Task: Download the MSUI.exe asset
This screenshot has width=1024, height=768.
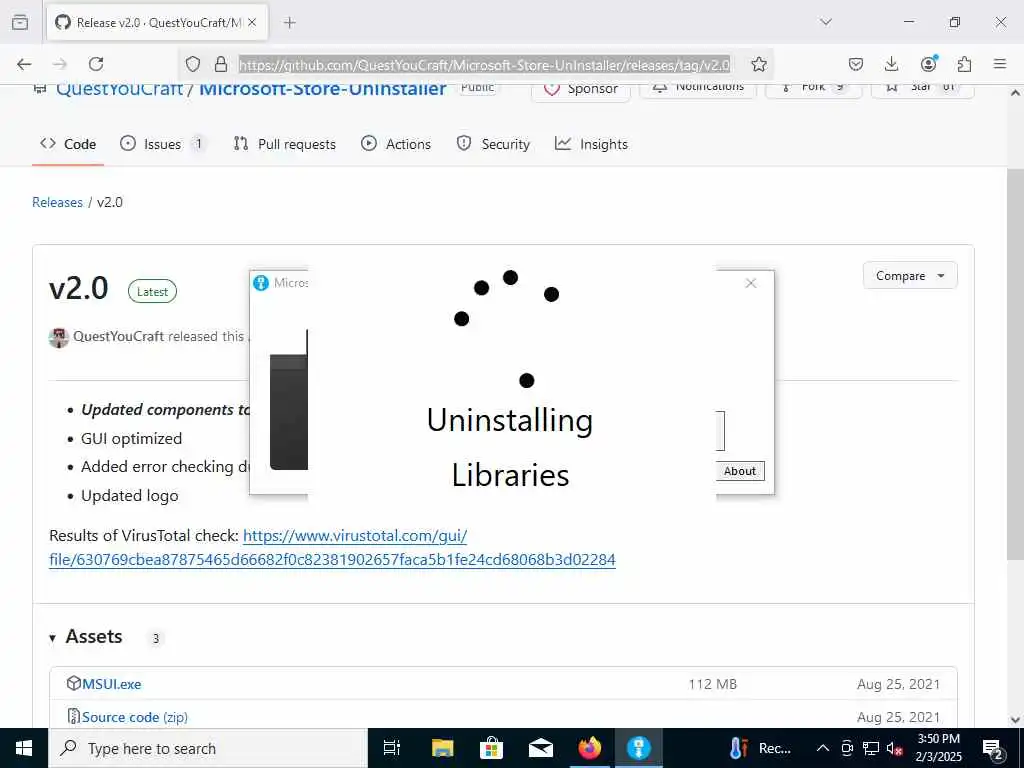Action: [x=112, y=684]
